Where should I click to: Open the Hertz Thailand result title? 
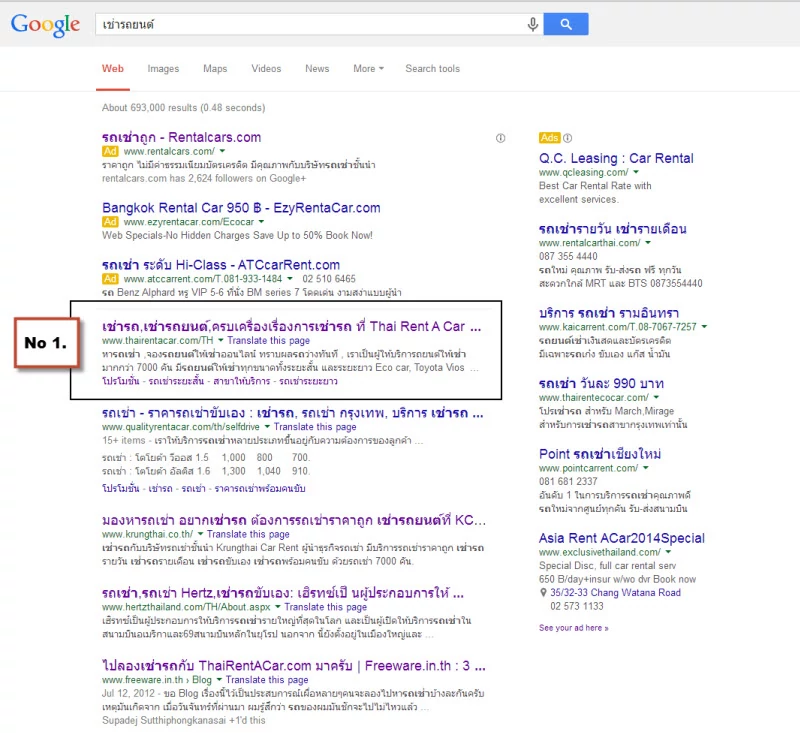[x=283, y=593]
